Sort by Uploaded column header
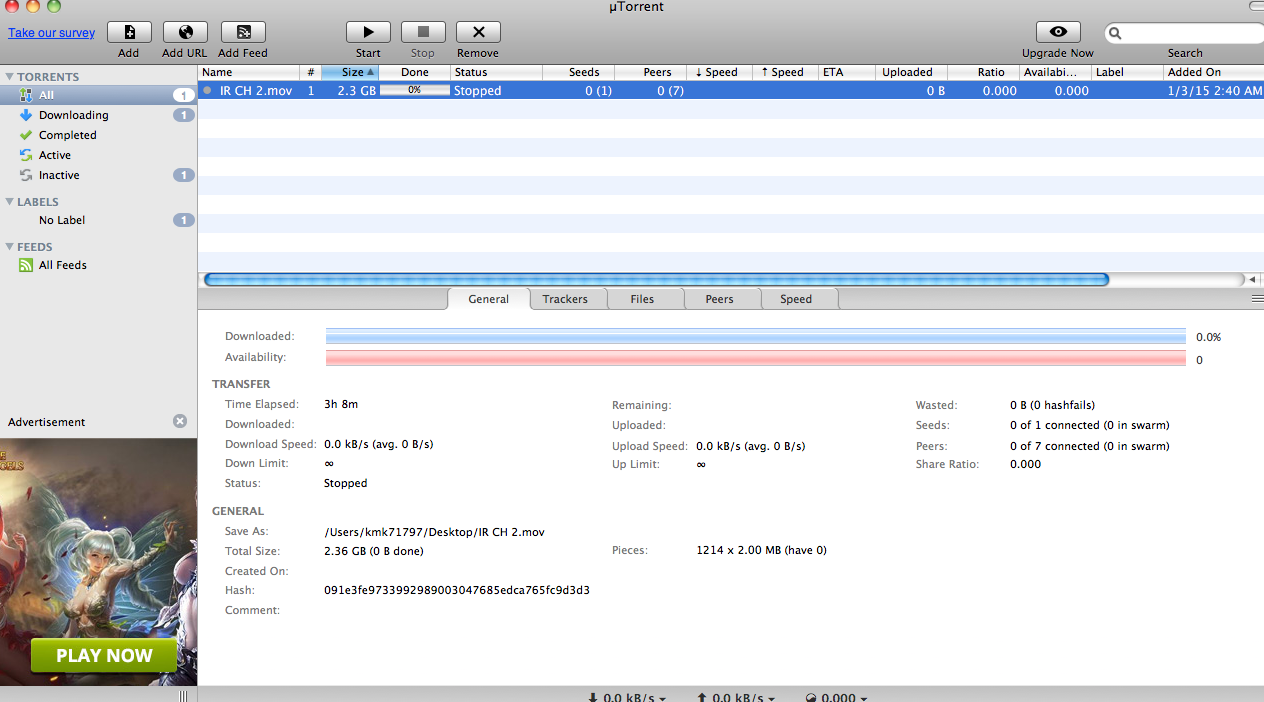The width and height of the screenshot is (1264, 702). [x=911, y=72]
